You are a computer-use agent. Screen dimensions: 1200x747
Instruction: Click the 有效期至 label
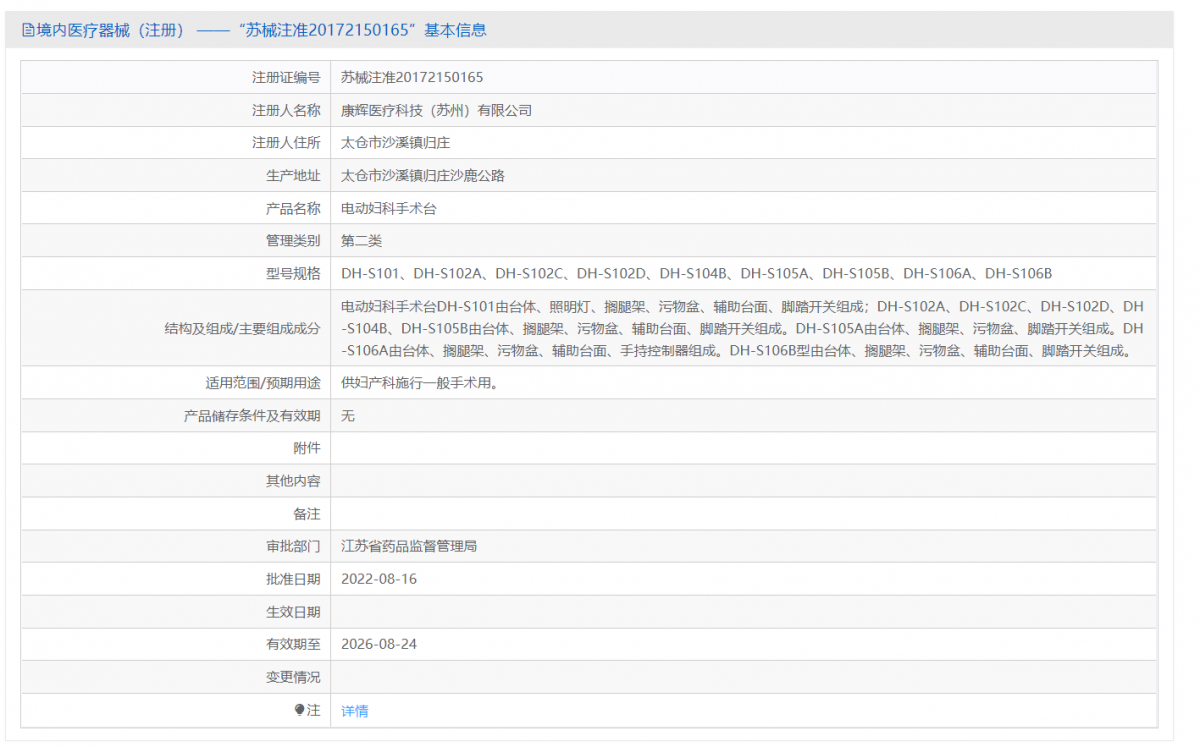293,645
